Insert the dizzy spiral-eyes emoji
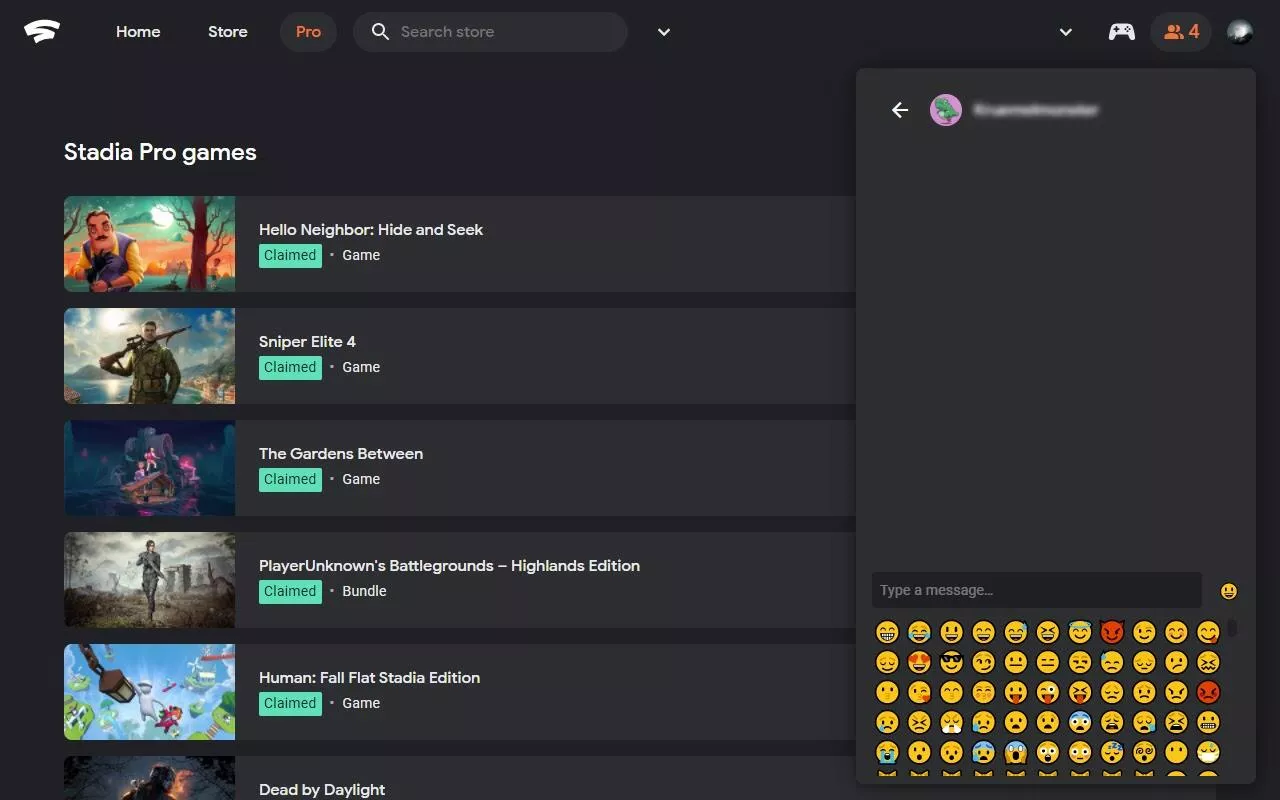This screenshot has width=1280, height=800. click(1144, 752)
